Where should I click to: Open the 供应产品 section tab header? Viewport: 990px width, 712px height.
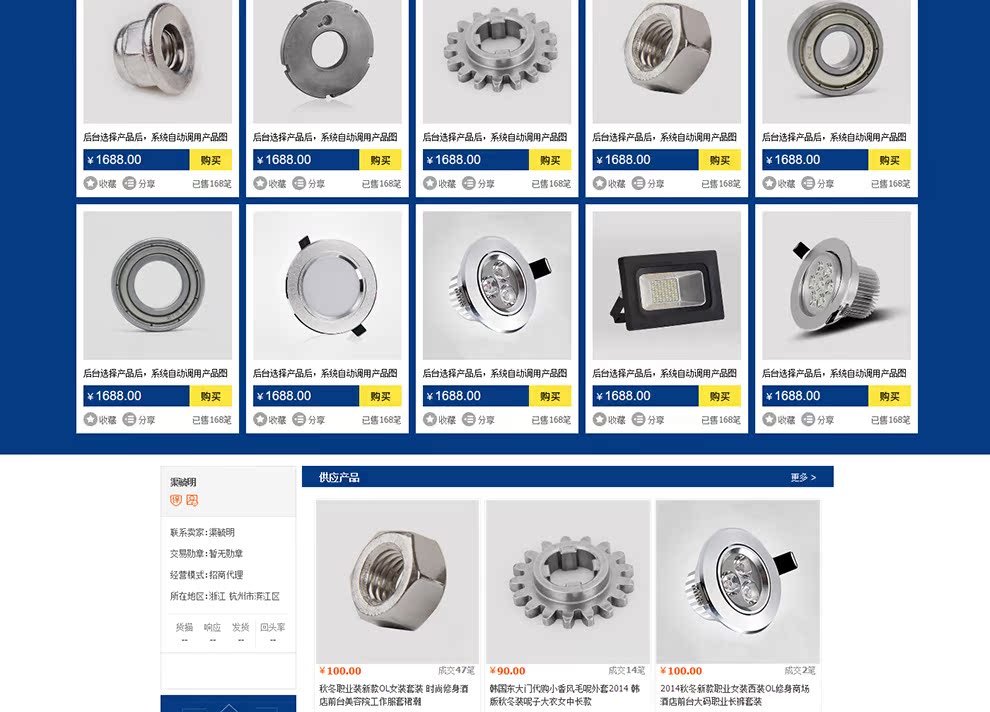(339, 477)
